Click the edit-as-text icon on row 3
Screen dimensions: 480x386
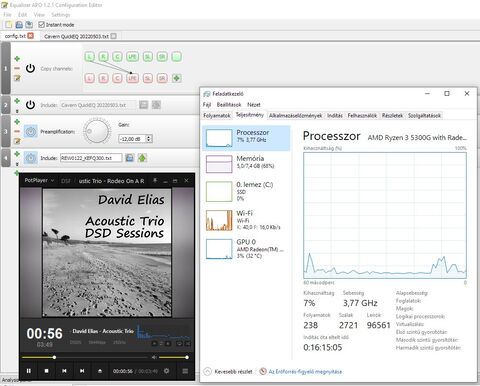(x=17, y=141)
